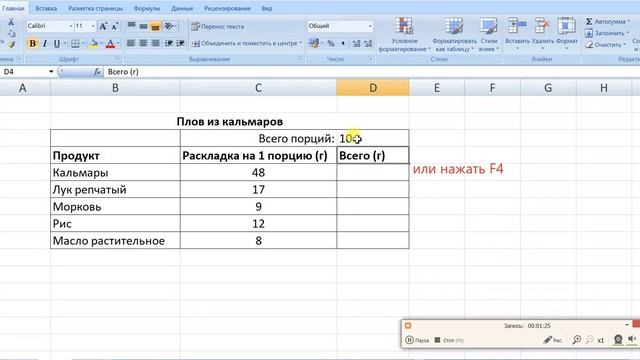Apply percent style format
640x360 pixels.
(x=331, y=43)
